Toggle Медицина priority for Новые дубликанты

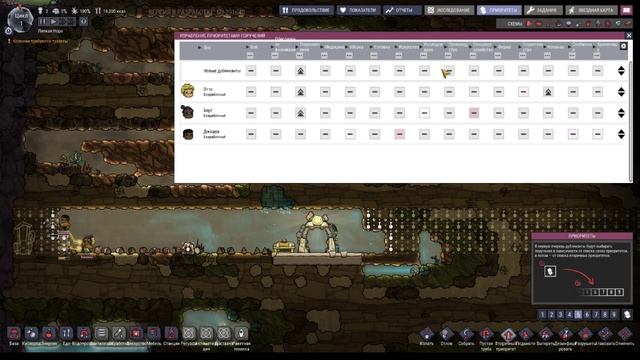click(325, 71)
